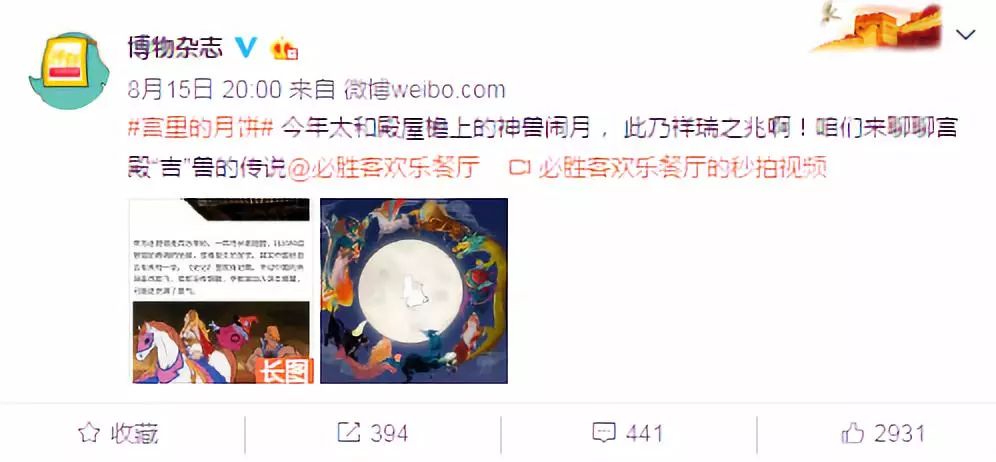Expand the post options chevron menu
996x462 pixels.
coord(966,34)
